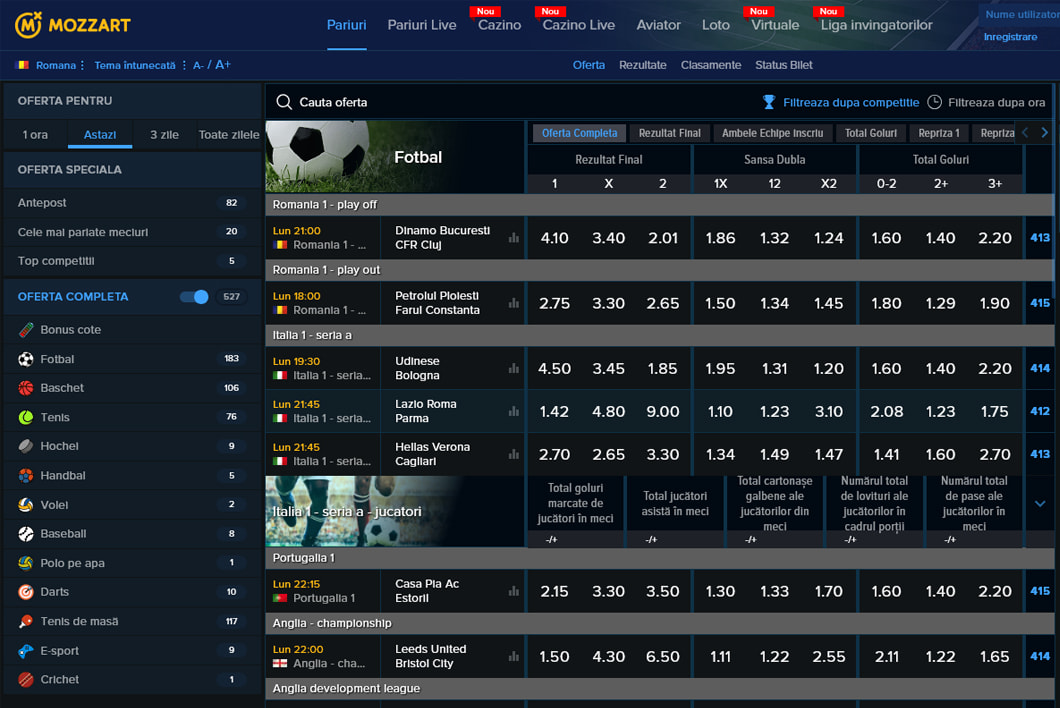Viewport: 1060px width, 708px height.
Task: Choose the Tenis ball icon
Action: point(26,417)
